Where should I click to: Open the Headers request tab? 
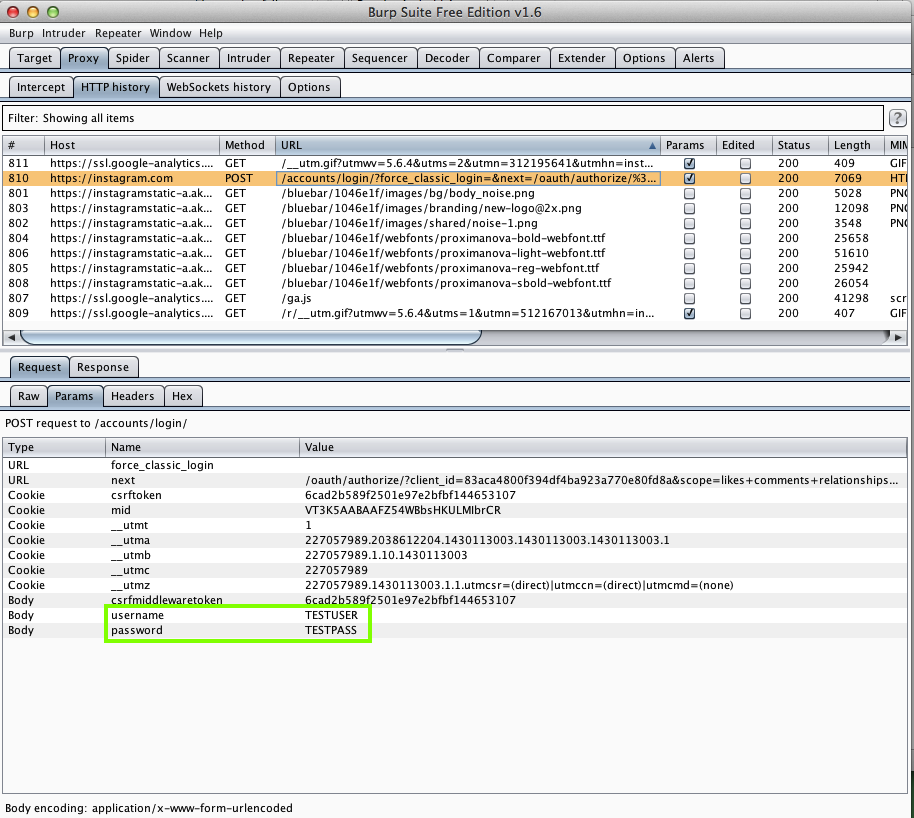pyautogui.click(x=132, y=396)
